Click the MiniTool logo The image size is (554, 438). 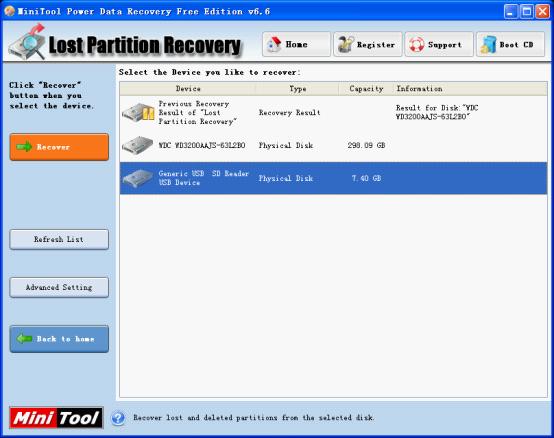point(57,418)
